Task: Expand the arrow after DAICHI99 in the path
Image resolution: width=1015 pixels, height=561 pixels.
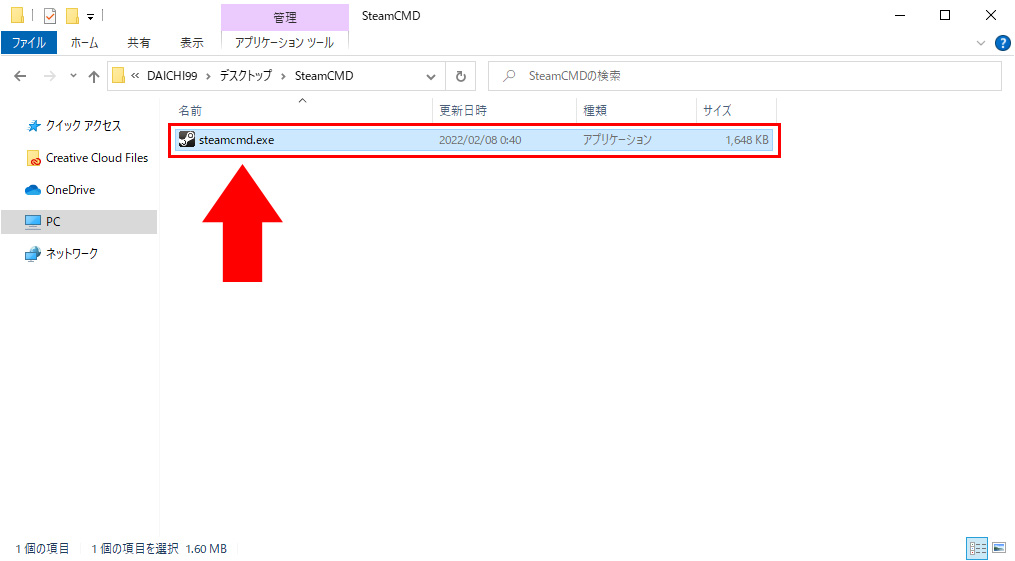Action: point(208,76)
